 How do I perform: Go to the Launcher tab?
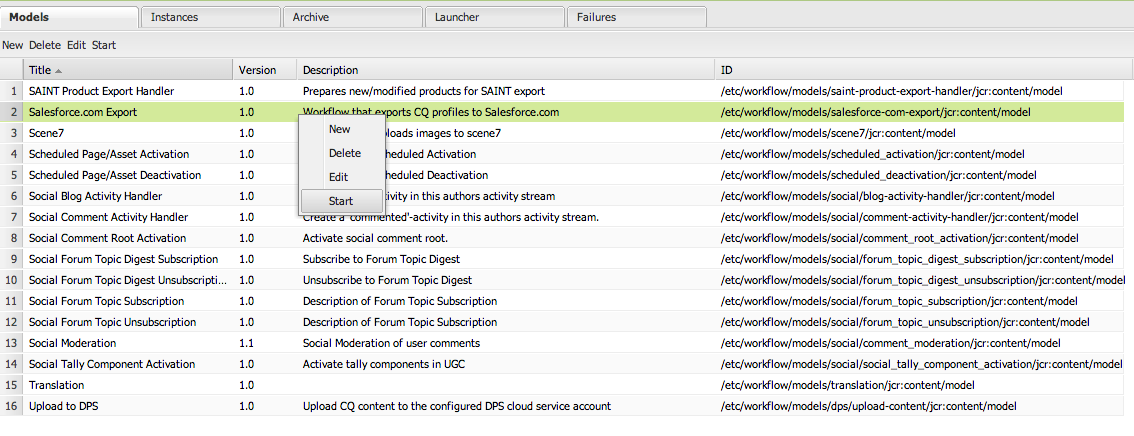click(x=493, y=17)
